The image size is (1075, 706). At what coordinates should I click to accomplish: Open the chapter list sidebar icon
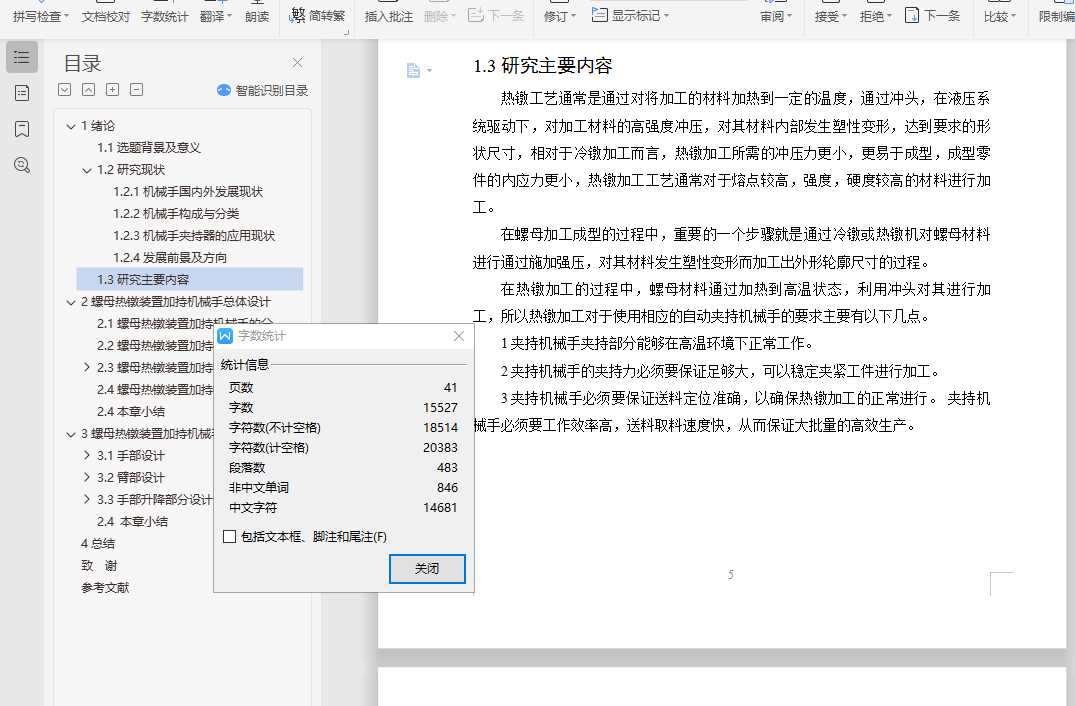click(22, 93)
